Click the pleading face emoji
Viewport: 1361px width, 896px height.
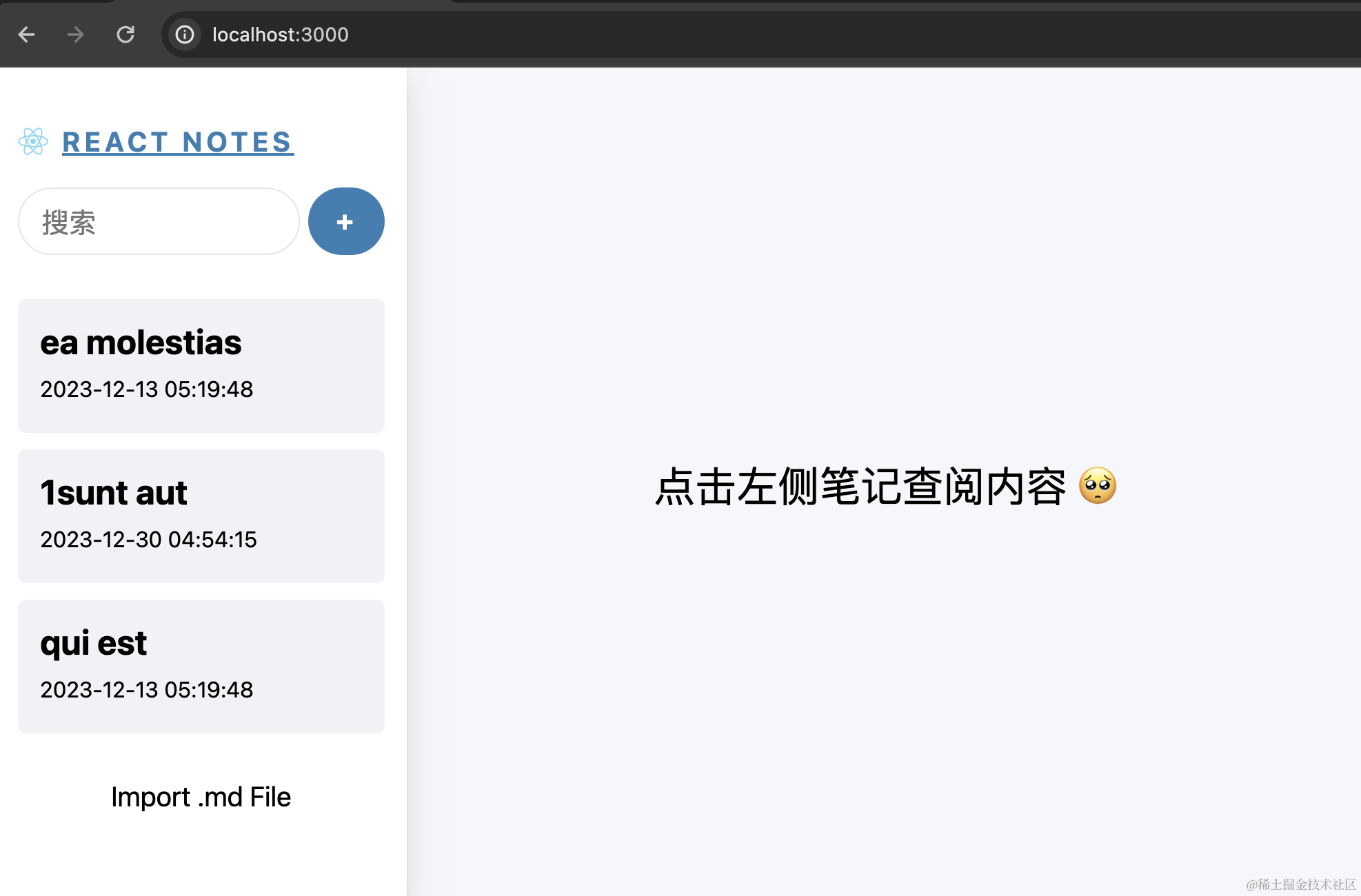(x=1097, y=486)
